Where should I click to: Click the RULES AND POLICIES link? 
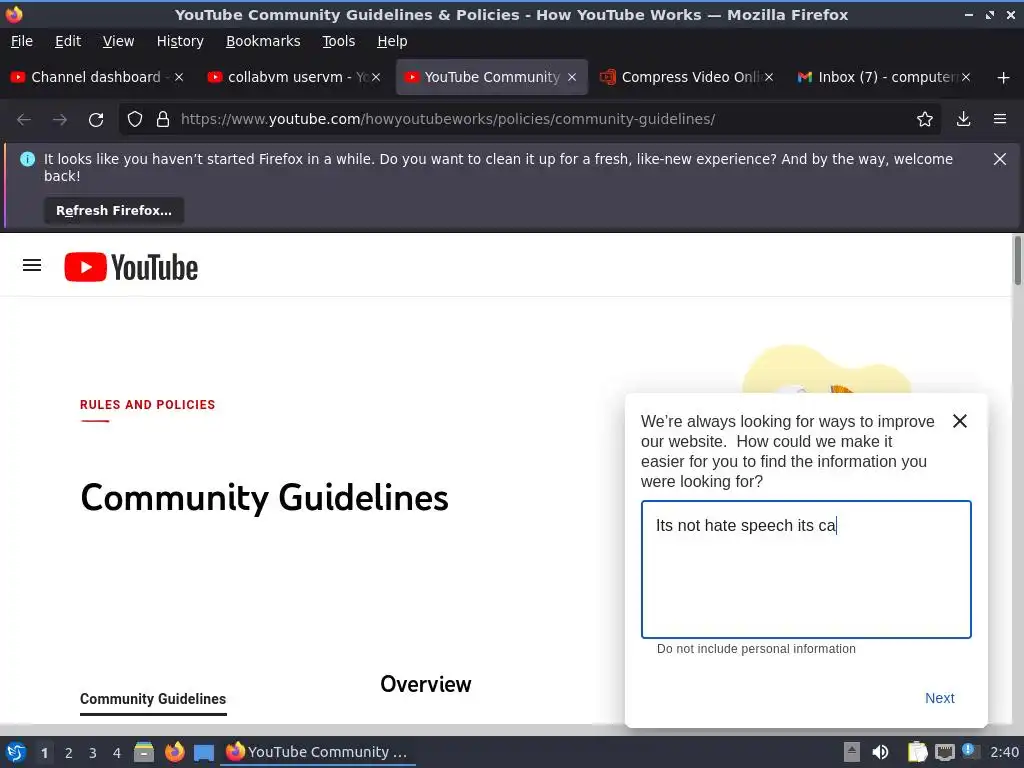pos(148,405)
